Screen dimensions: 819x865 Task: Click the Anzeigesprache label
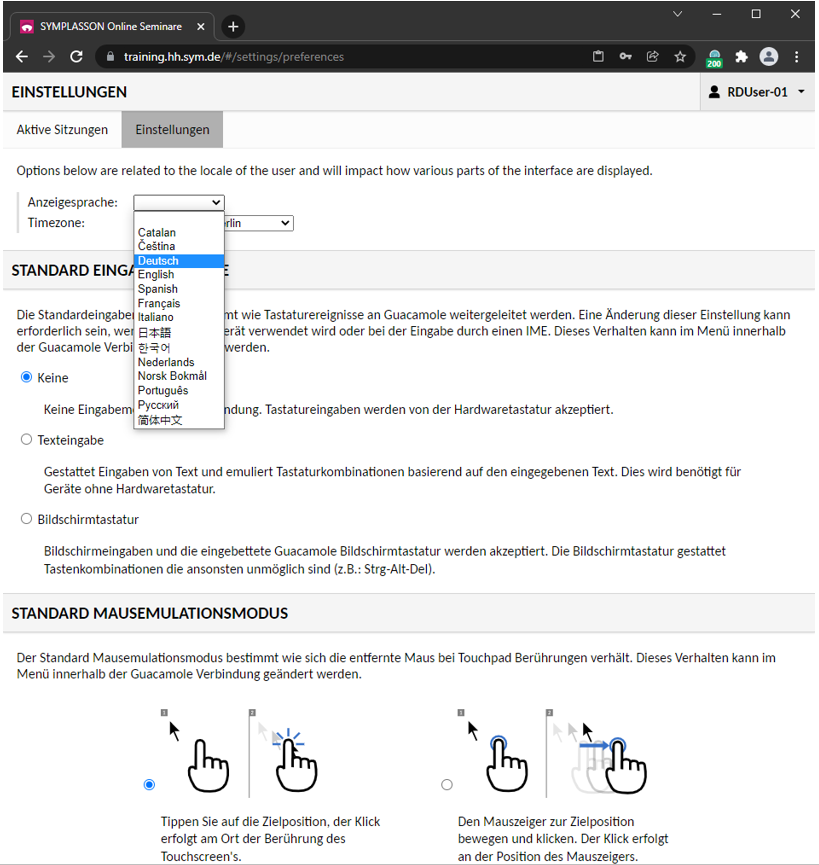coord(73,202)
